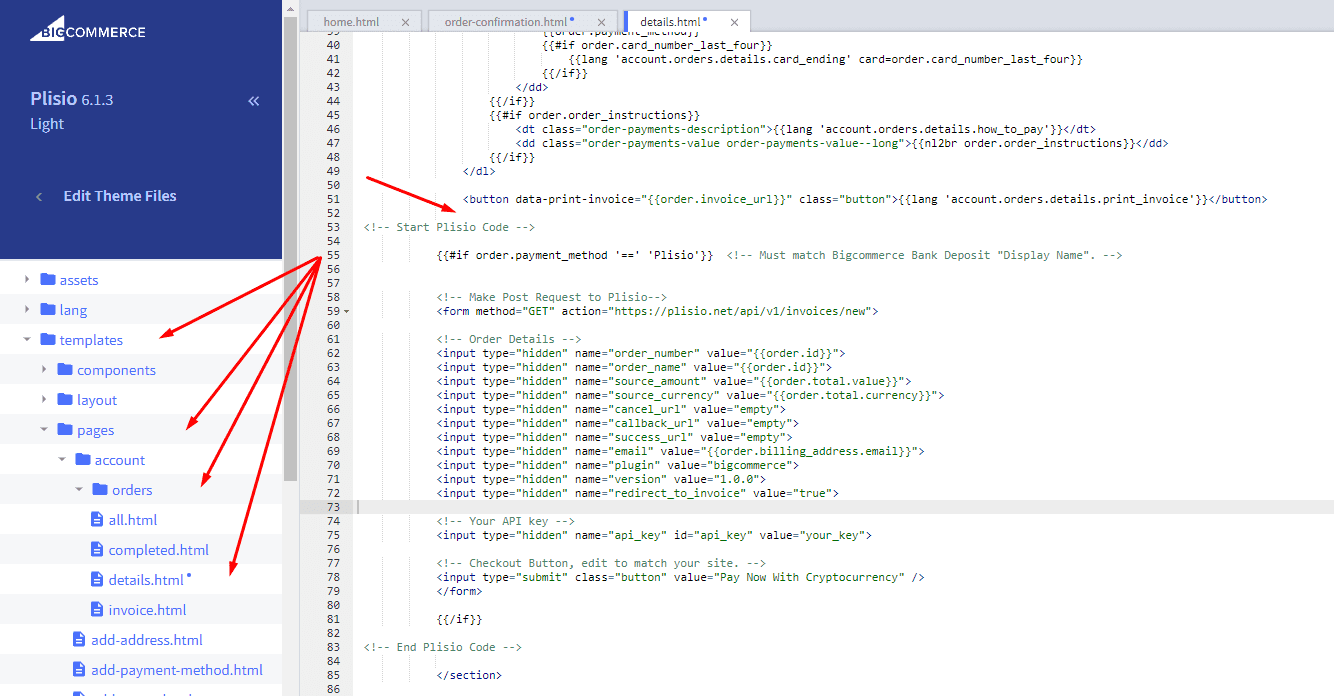This screenshot has height=696, width=1334.
Task: Click file icon beside details.html
Action: pyautogui.click(x=97, y=580)
